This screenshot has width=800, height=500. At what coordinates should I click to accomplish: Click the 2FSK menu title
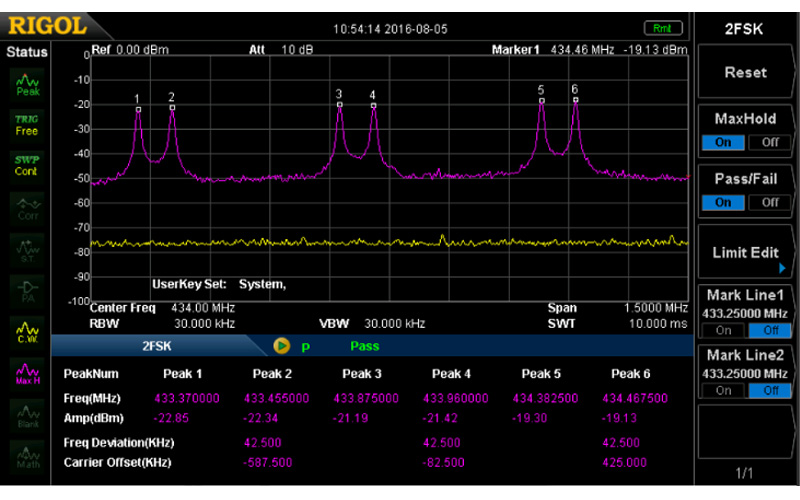click(745, 29)
